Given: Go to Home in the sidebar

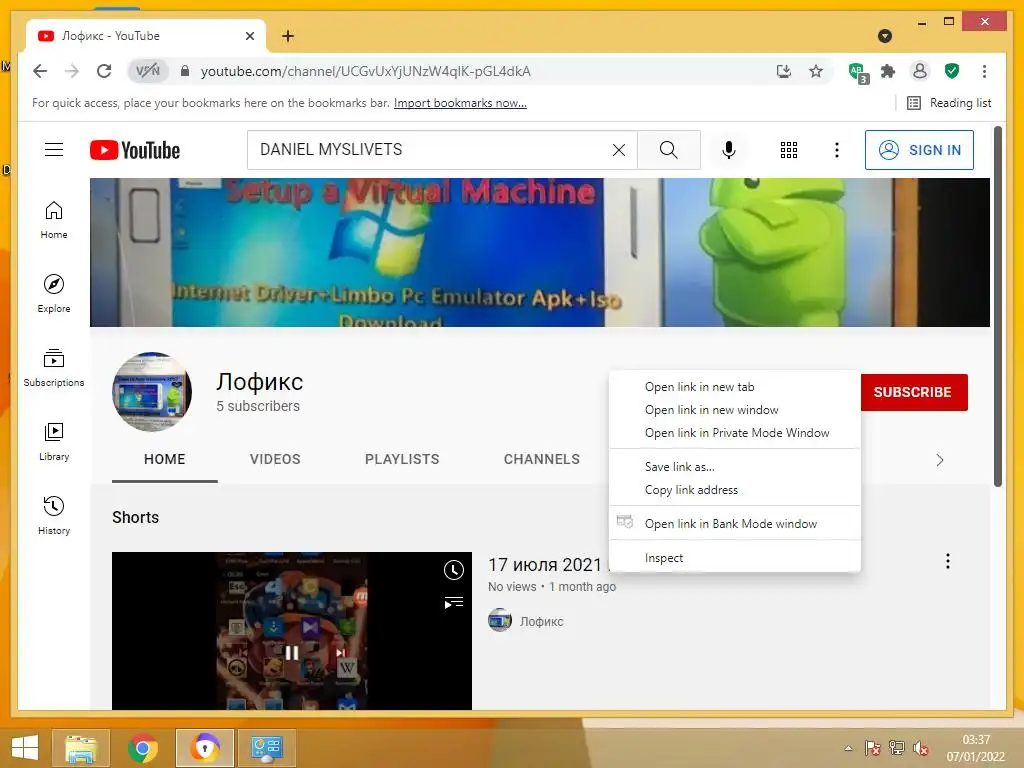Looking at the screenshot, I should pyautogui.click(x=54, y=220).
